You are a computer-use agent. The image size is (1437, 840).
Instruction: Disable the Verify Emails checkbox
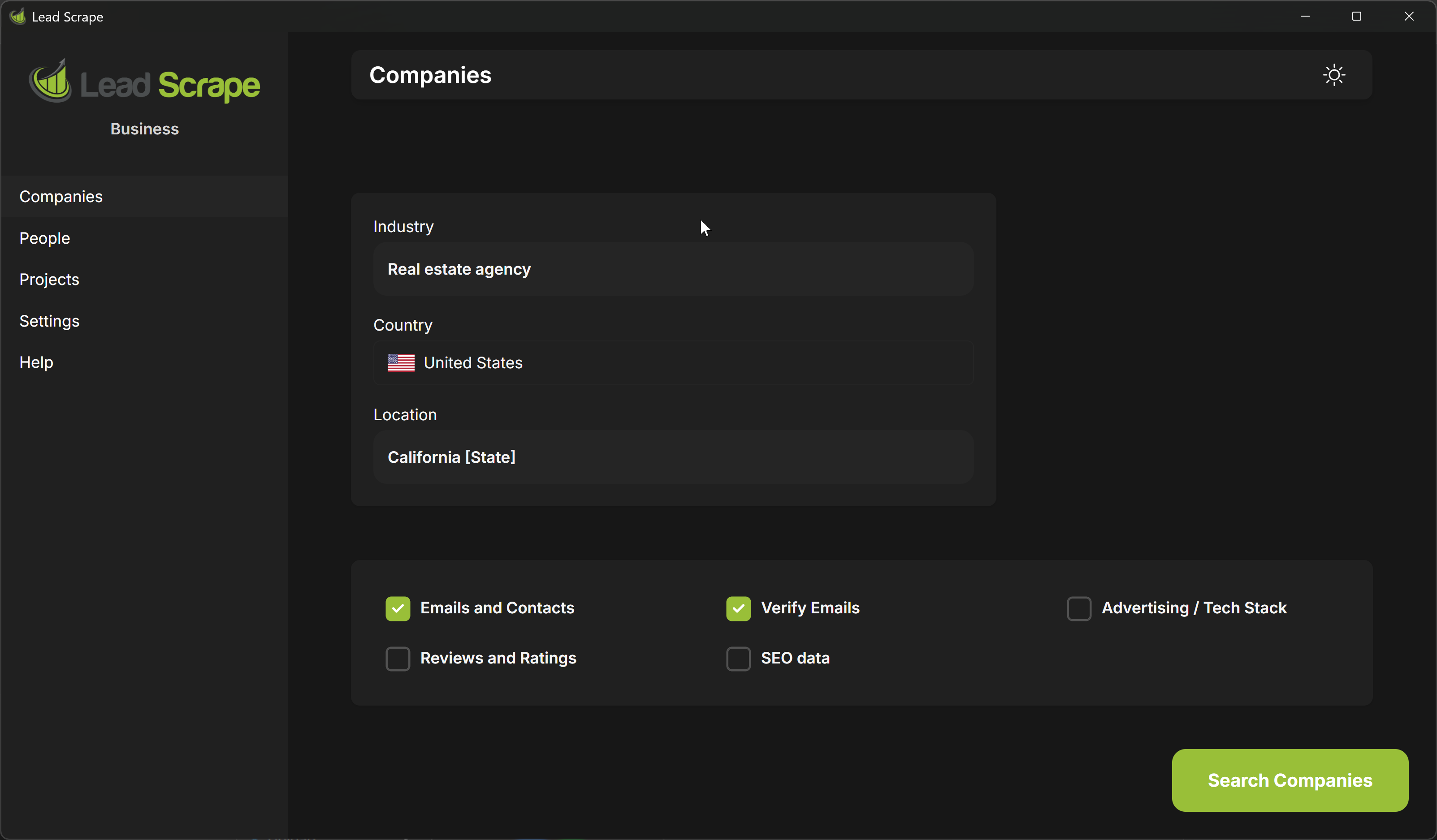tap(738, 609)
